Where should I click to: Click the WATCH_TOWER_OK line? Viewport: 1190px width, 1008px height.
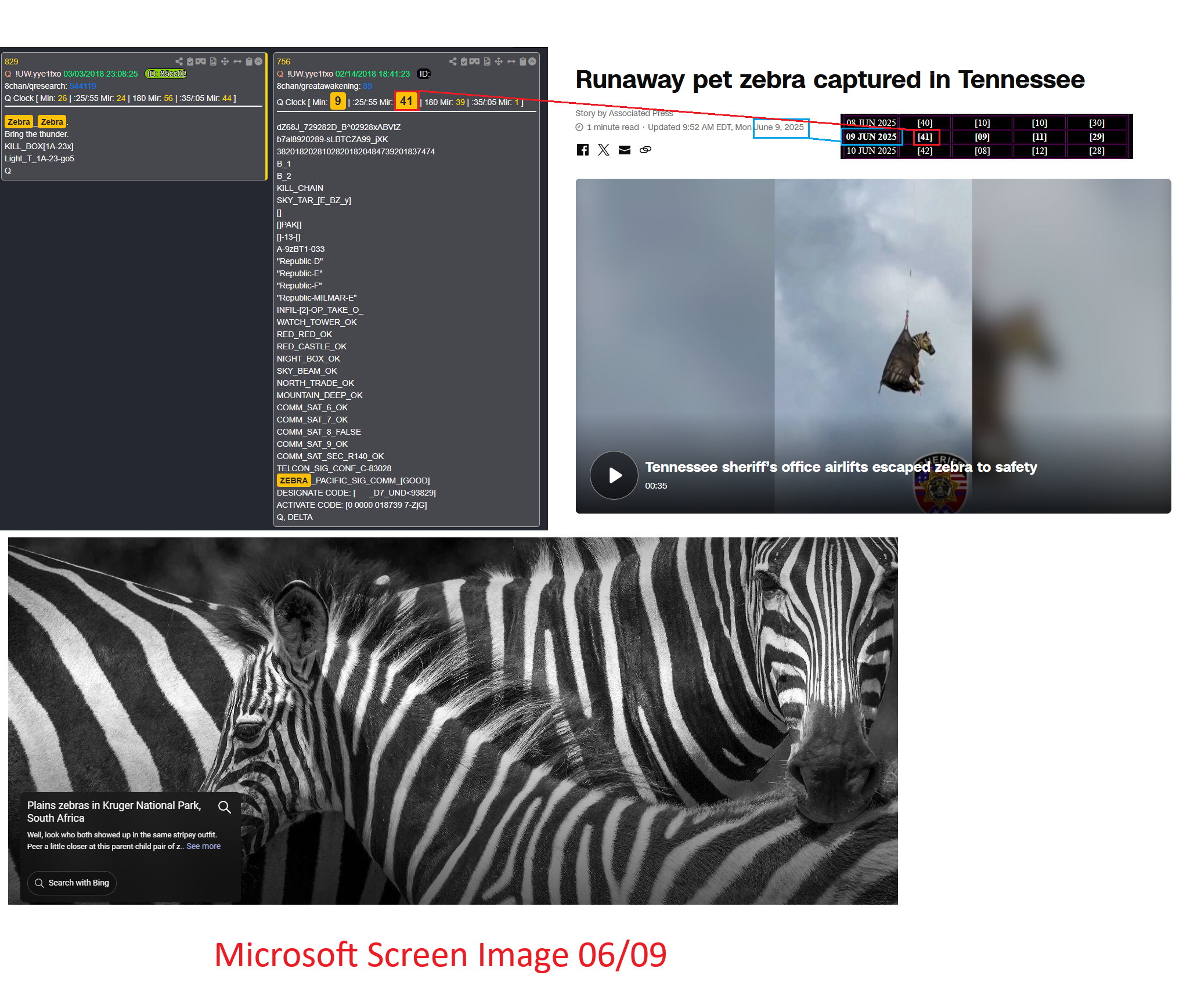316,322
